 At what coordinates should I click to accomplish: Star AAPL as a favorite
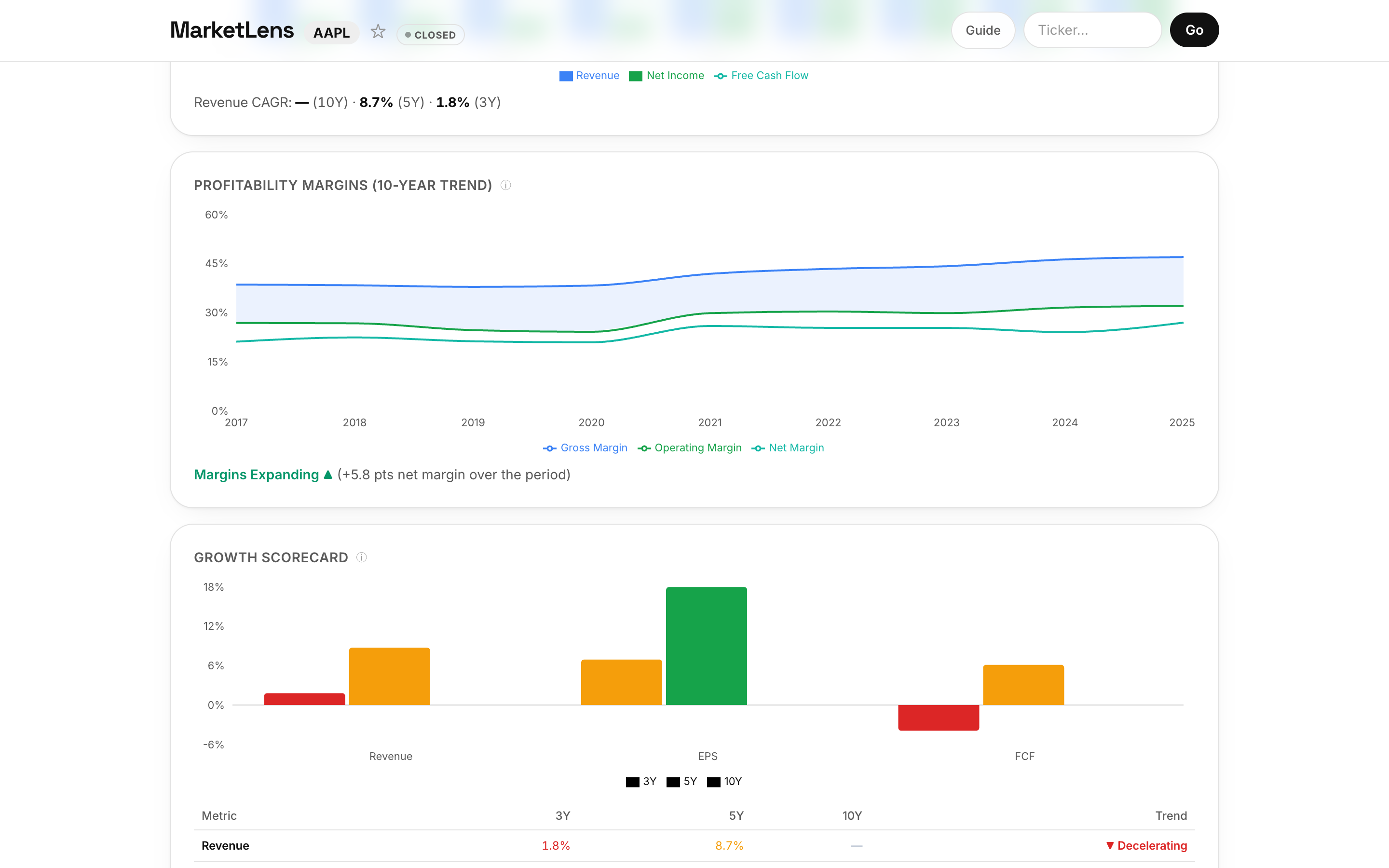pyautogui.click(x=378, y=31)
